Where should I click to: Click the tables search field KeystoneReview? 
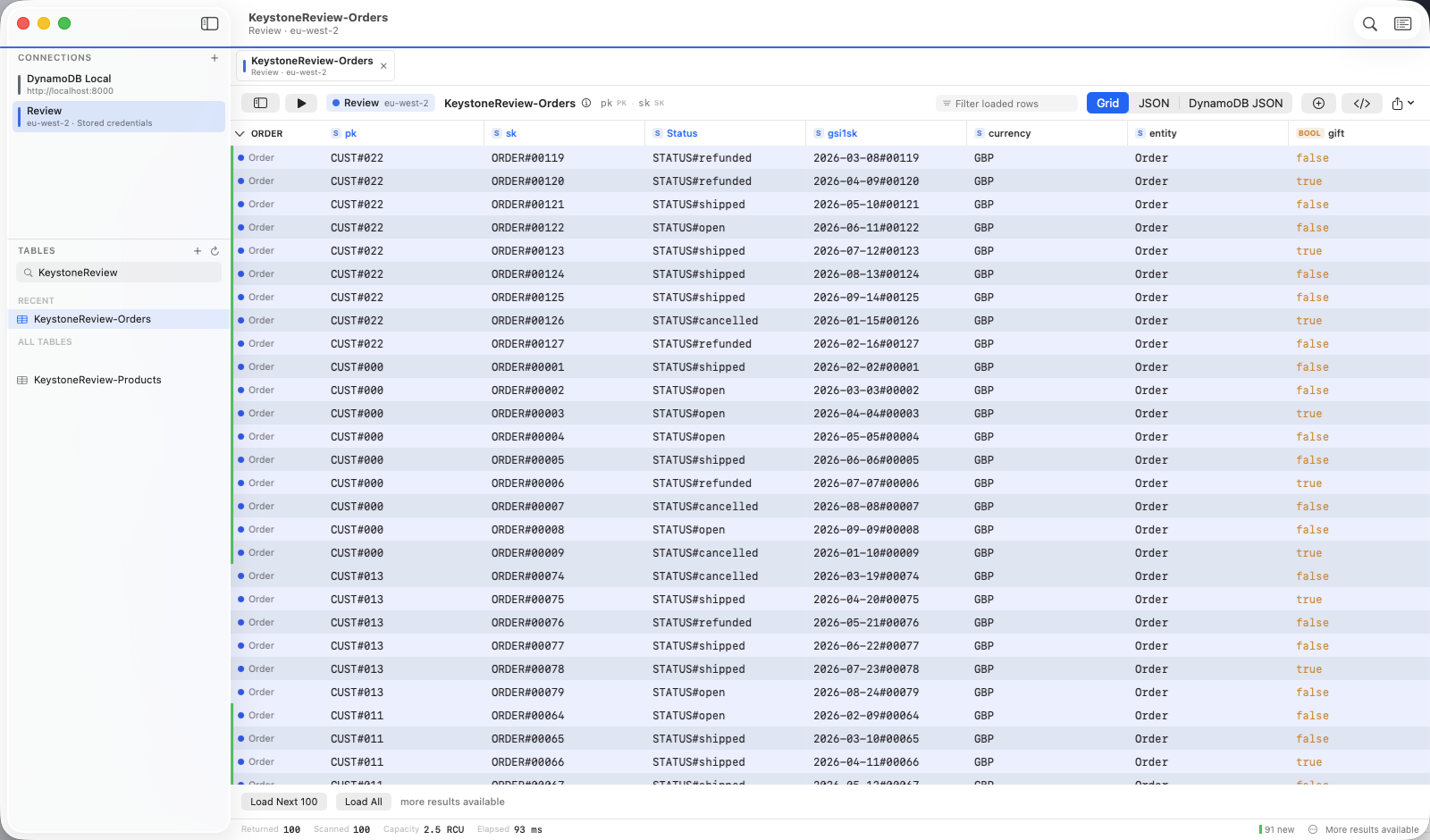tap(119, 273)
